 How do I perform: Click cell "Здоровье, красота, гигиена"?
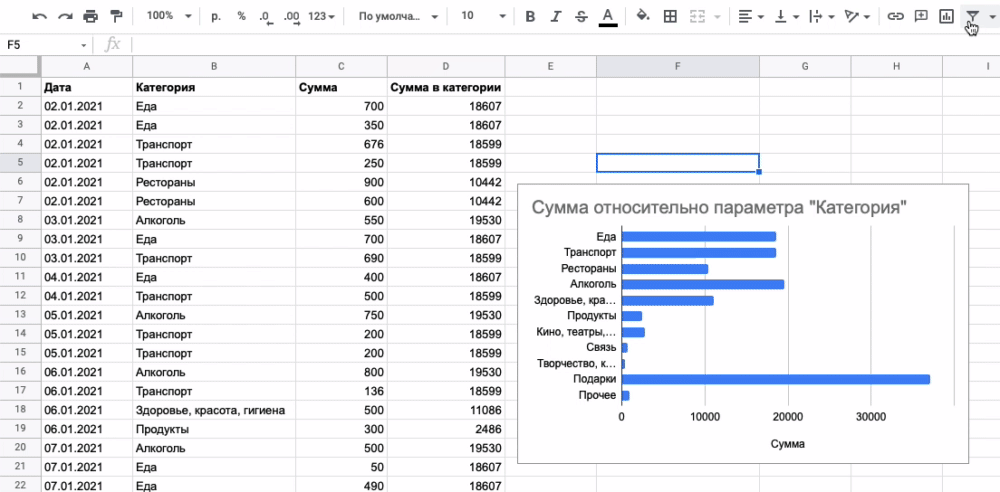214,410
